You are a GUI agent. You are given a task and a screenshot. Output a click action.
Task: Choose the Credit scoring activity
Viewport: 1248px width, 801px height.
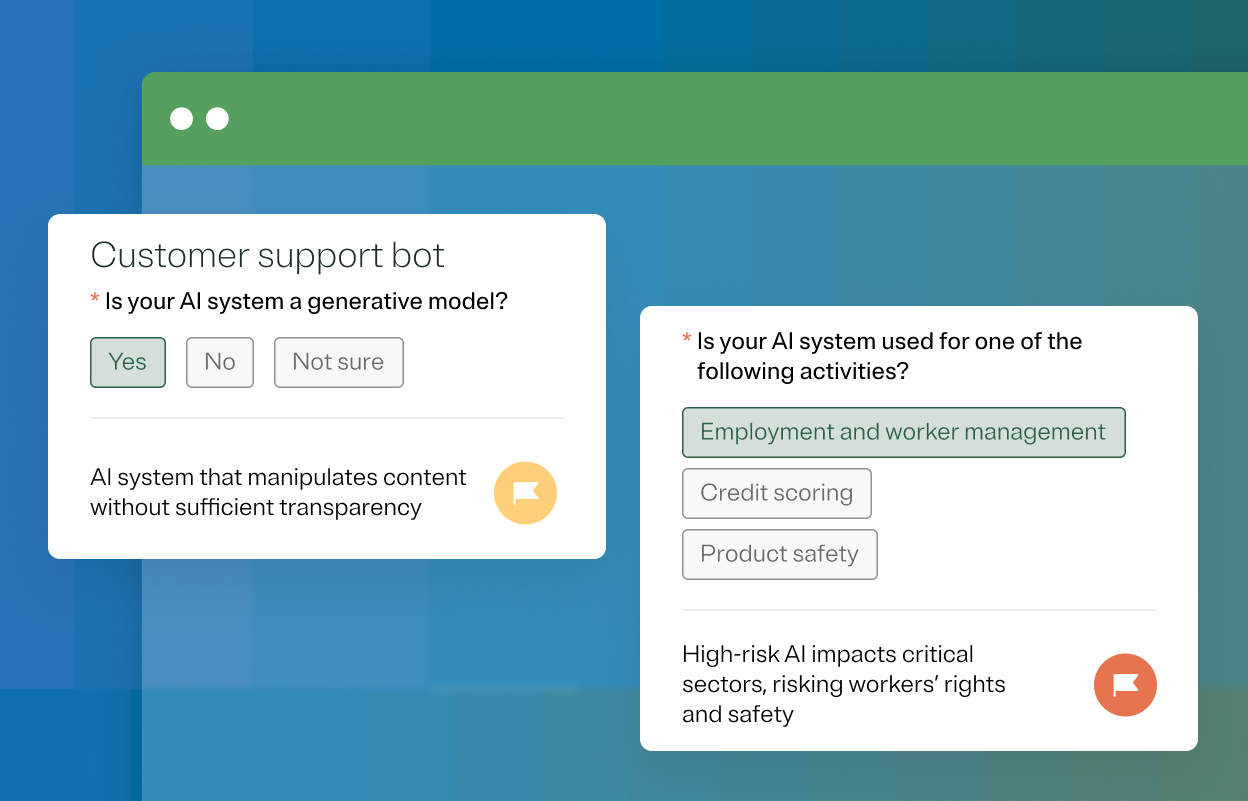point(776,493)
